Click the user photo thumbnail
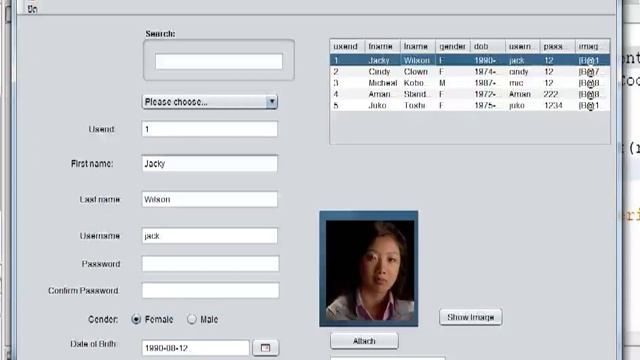This screenshot has height=360, width=640. point(369,269)
